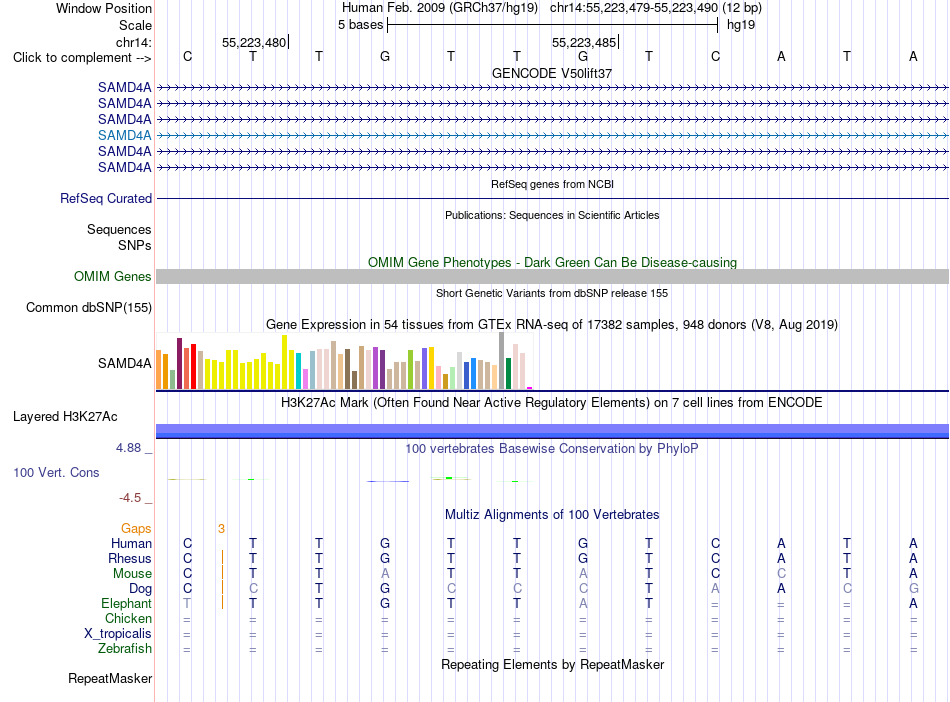
Task: Click the 55,223,480 coordinate marker
Action: (x=254, y=42)
